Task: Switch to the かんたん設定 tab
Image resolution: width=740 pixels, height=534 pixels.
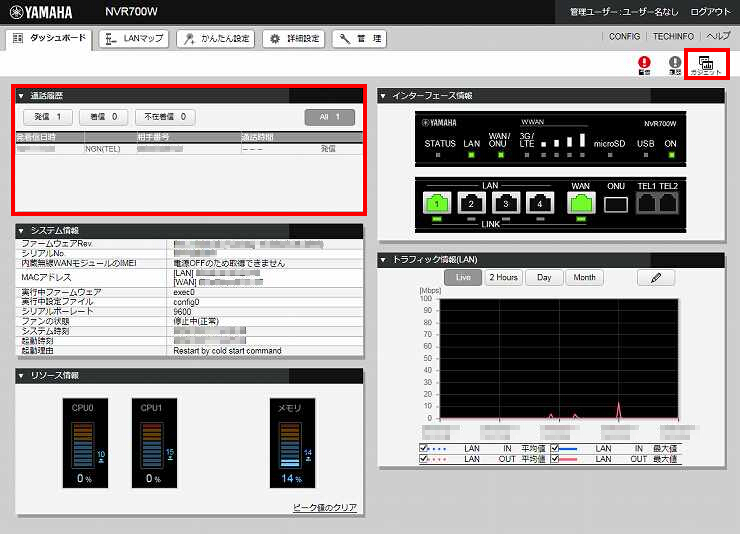Action: 216,39
